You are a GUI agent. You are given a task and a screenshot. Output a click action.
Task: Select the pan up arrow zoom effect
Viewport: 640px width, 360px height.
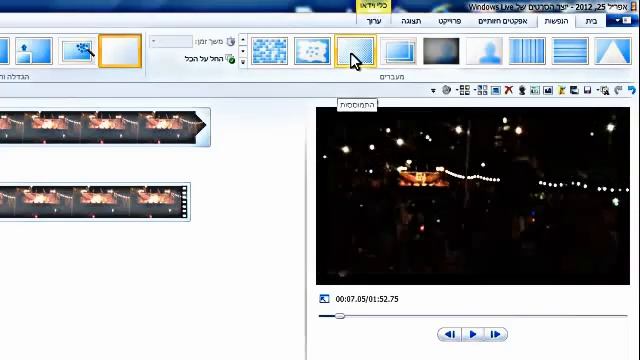click(34, 51)
